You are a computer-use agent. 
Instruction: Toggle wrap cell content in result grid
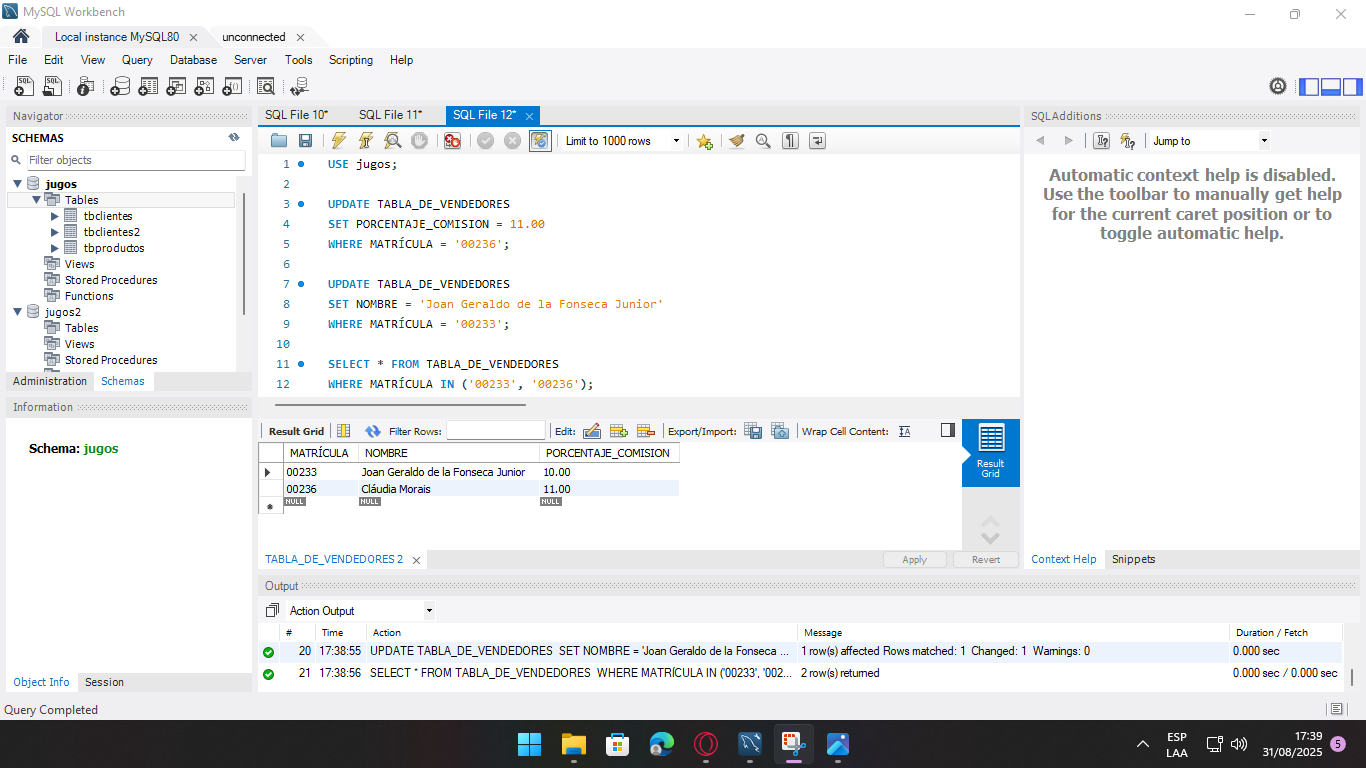(x=904, y=431)
